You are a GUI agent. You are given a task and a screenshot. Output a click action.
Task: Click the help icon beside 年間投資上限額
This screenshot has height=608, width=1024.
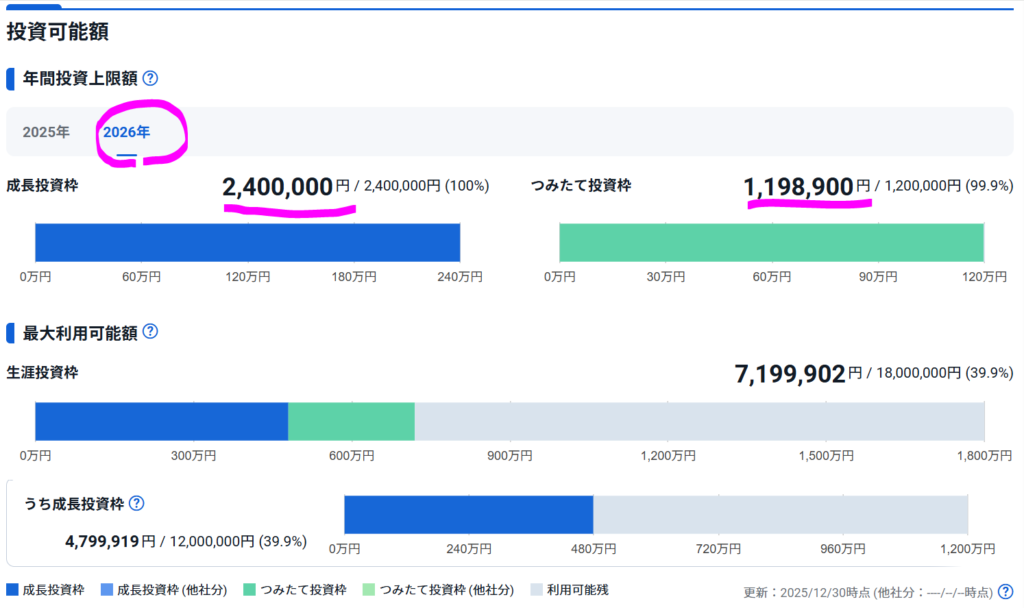pos(150,78)
